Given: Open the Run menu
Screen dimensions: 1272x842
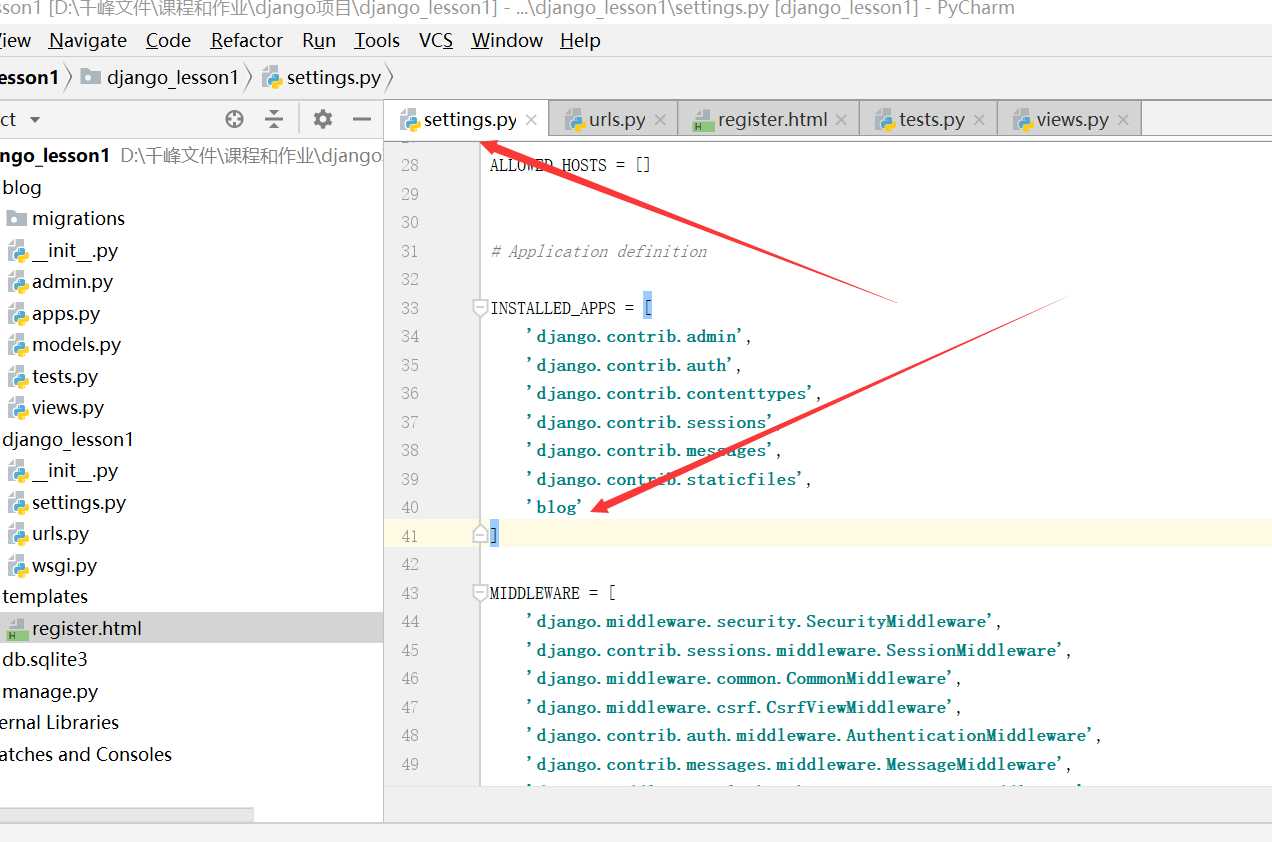Looking at the screenshot, I should coord(319,40).
